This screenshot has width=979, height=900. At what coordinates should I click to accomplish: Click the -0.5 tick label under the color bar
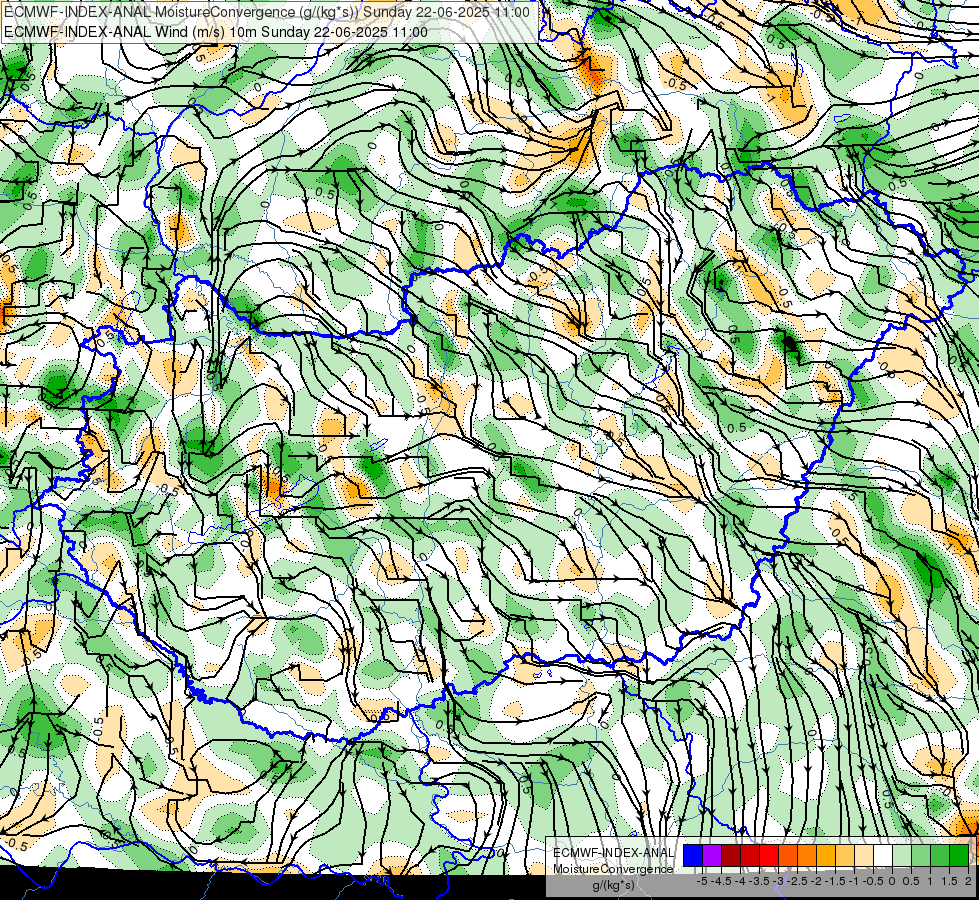tap(873, 881)
